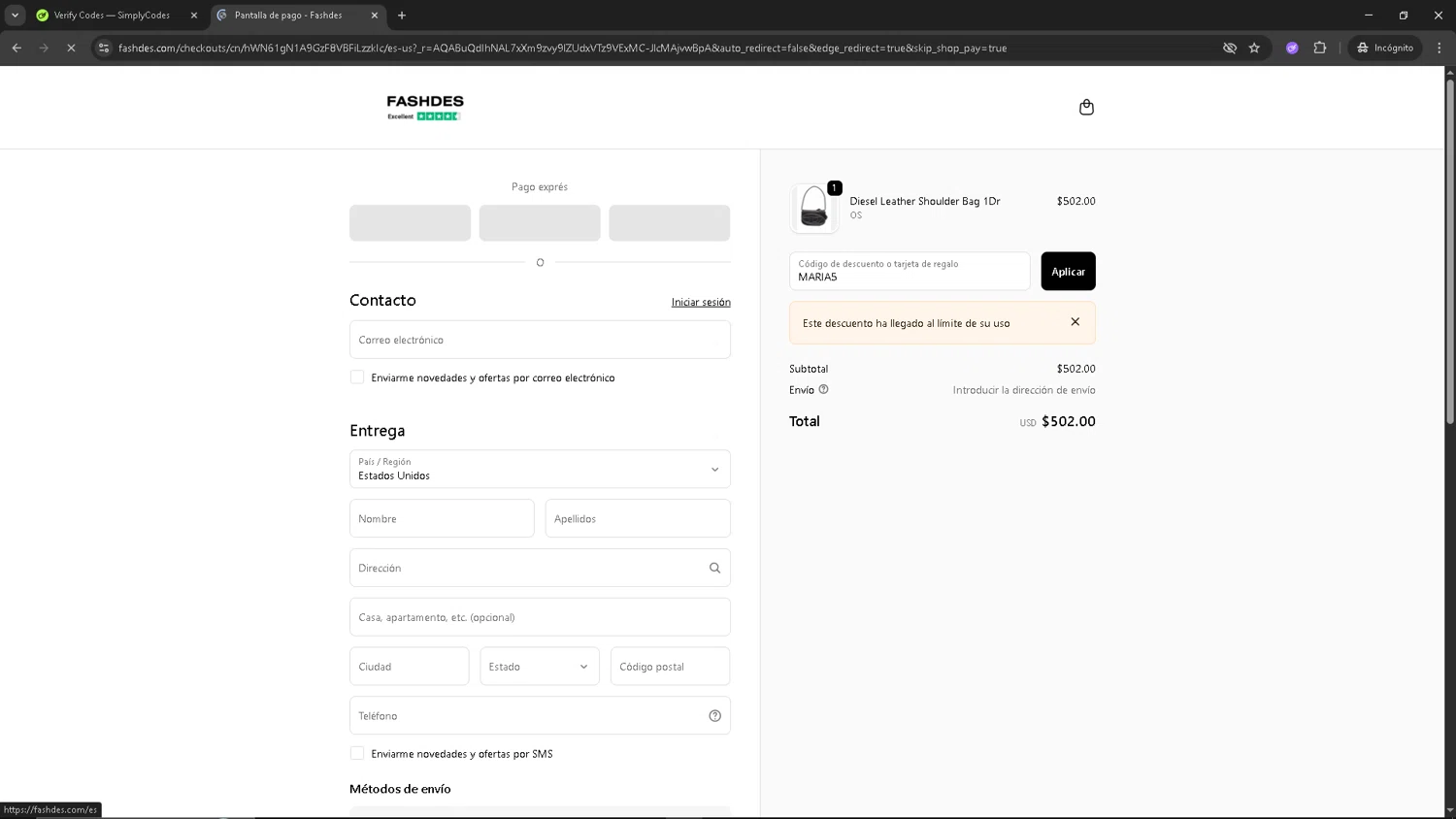Image resolution: width=1456 pixels, height=819 pixels.
Task: Click the address search magnifier icon
Action: (714, 569)
